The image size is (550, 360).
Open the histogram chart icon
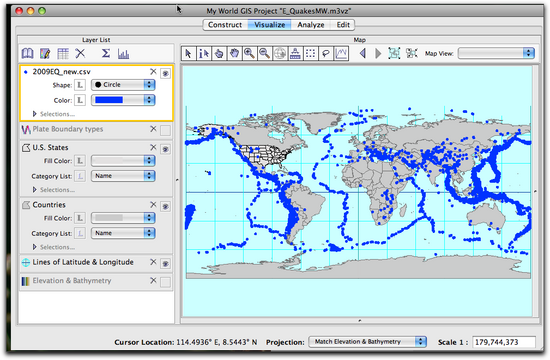pyautogui.click(x=123, y=54)
